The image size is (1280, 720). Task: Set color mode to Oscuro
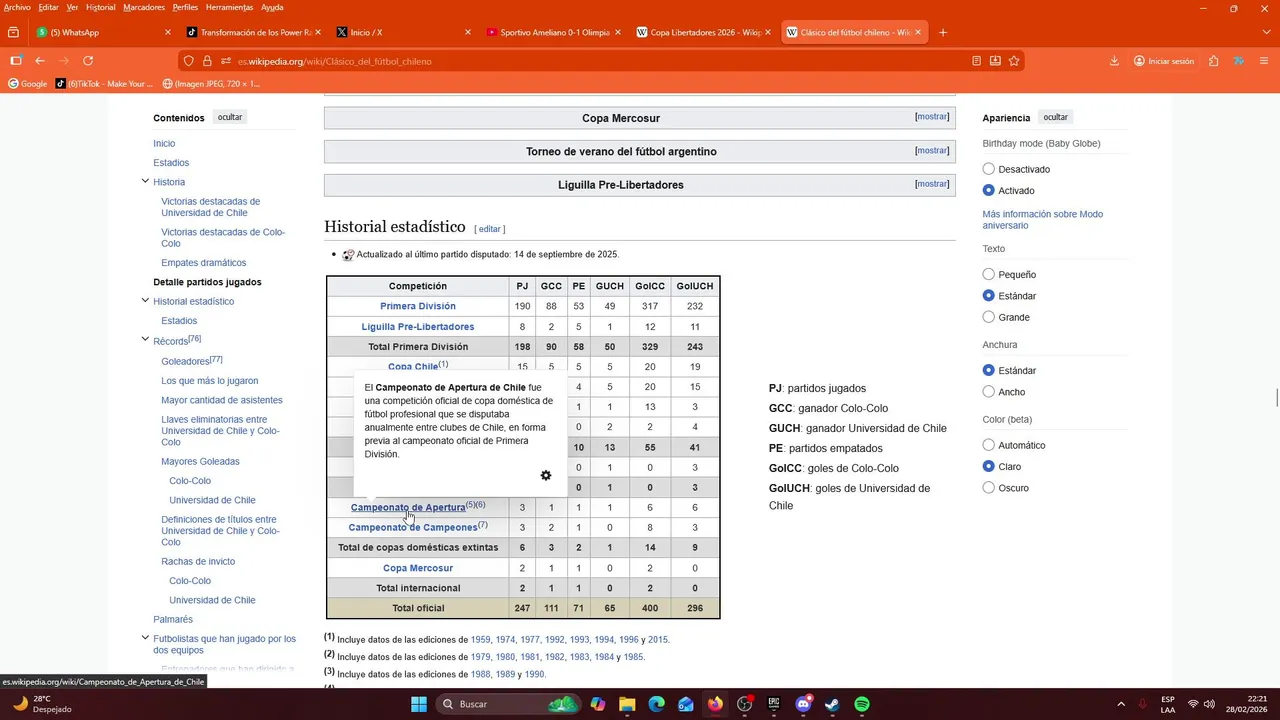989,488
